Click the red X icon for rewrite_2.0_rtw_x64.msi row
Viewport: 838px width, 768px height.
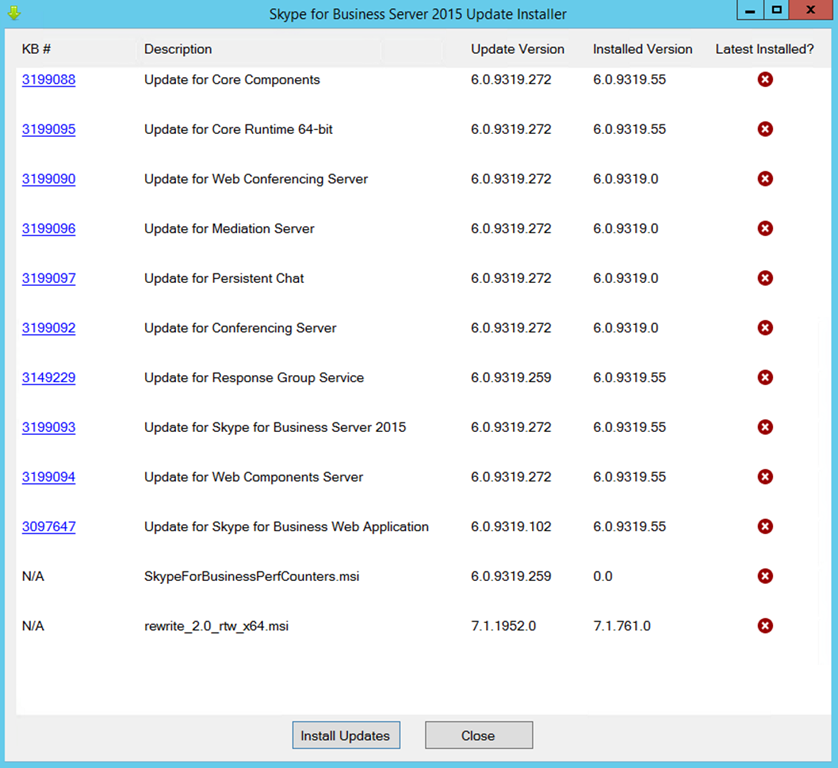pos(765,626)
